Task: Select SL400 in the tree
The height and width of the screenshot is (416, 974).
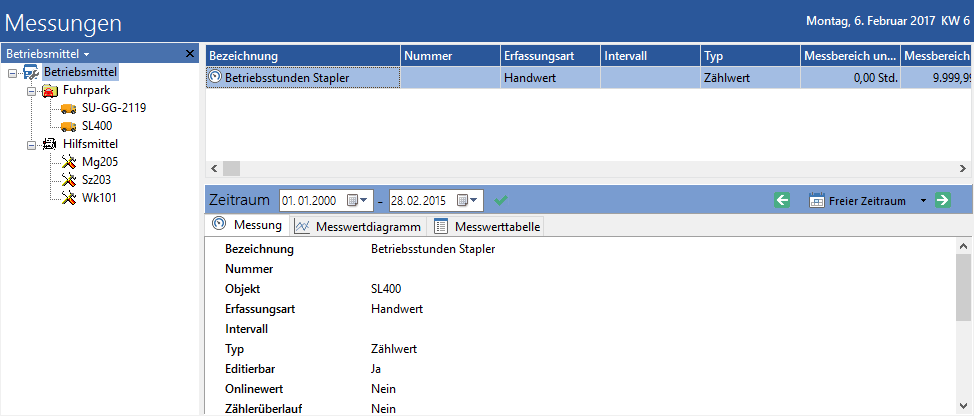Action: [x=97, y=127]
